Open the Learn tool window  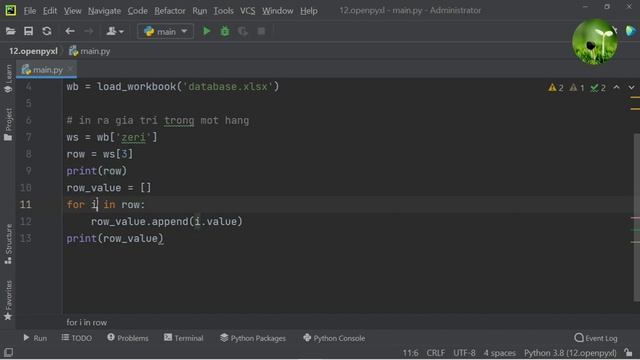(x=8, y=79)
